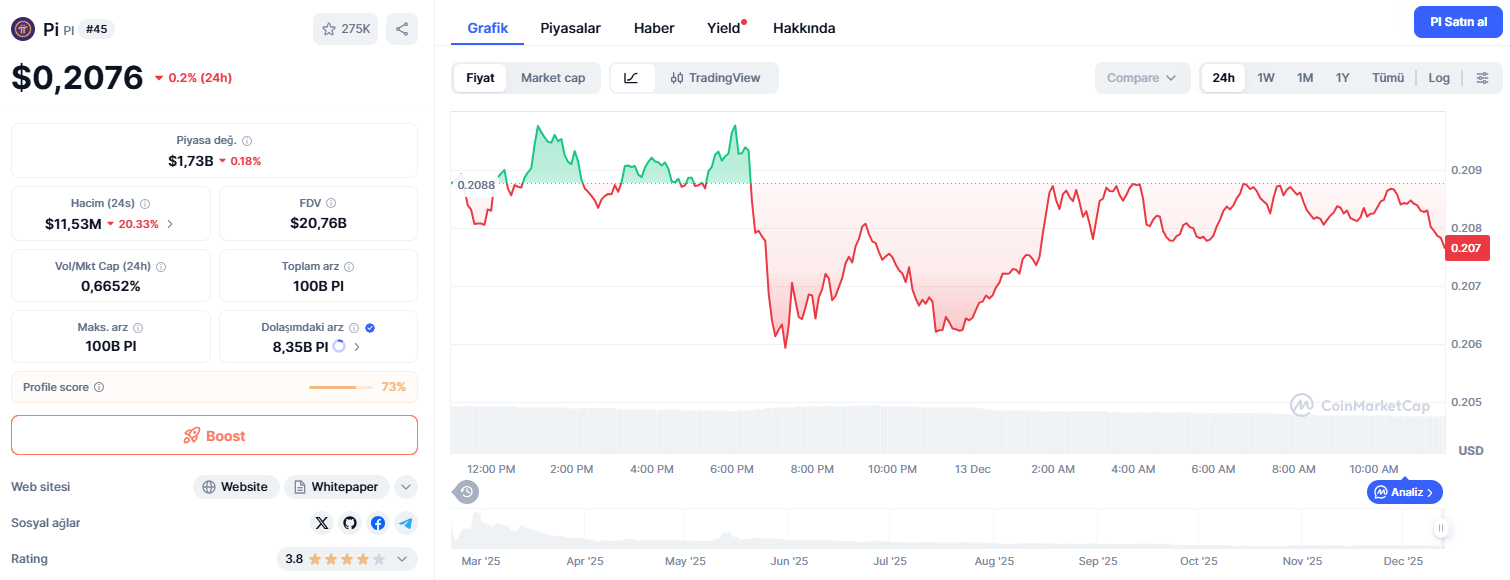This screenshot has width=1510, height=580.
Task: Expand Dolaşımdaki arz details arrow
Action: 357,347
